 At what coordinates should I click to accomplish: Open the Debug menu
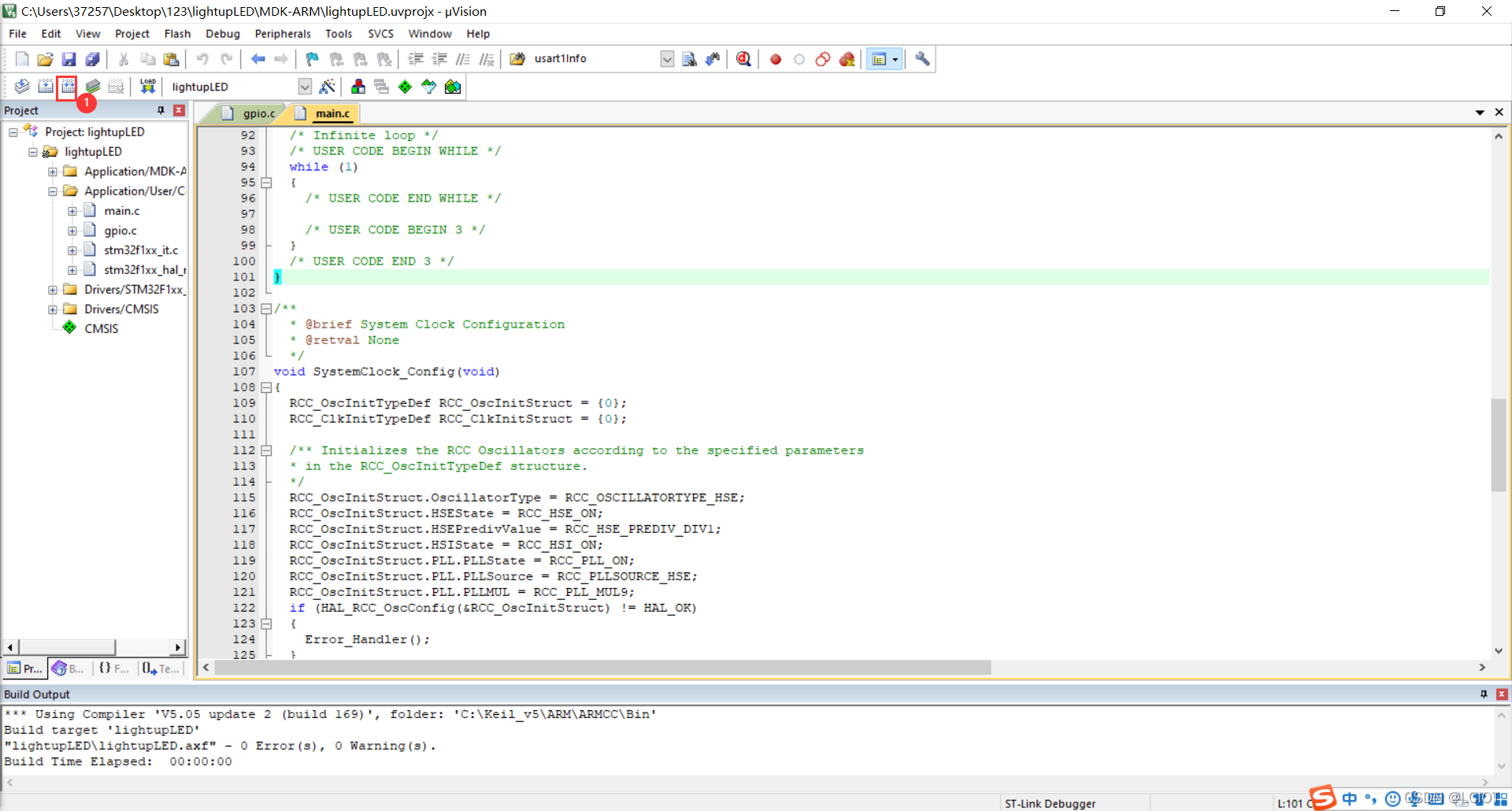tap(223, 34)
